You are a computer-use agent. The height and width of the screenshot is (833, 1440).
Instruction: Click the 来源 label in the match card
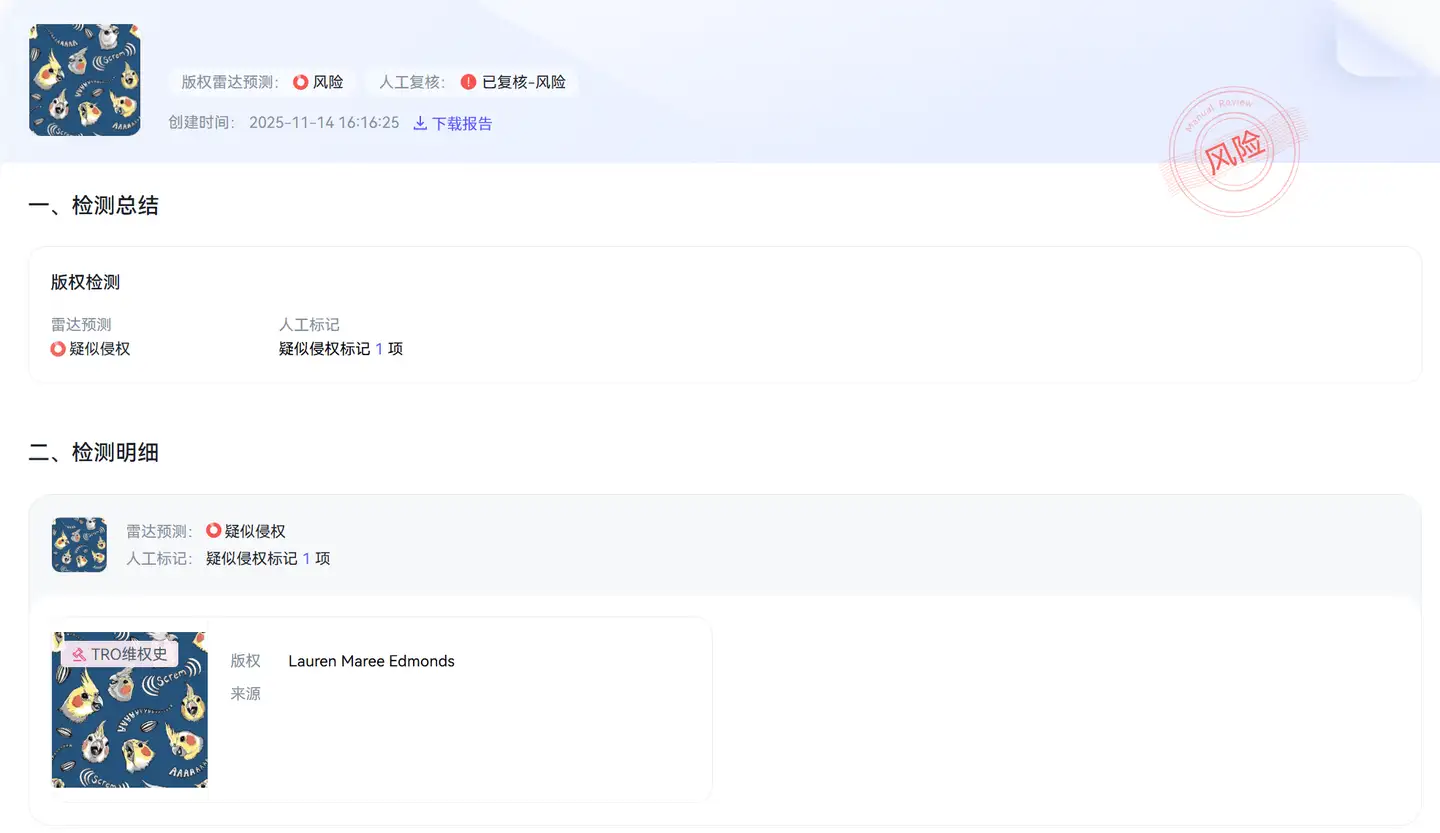click(x=246, y=693)
